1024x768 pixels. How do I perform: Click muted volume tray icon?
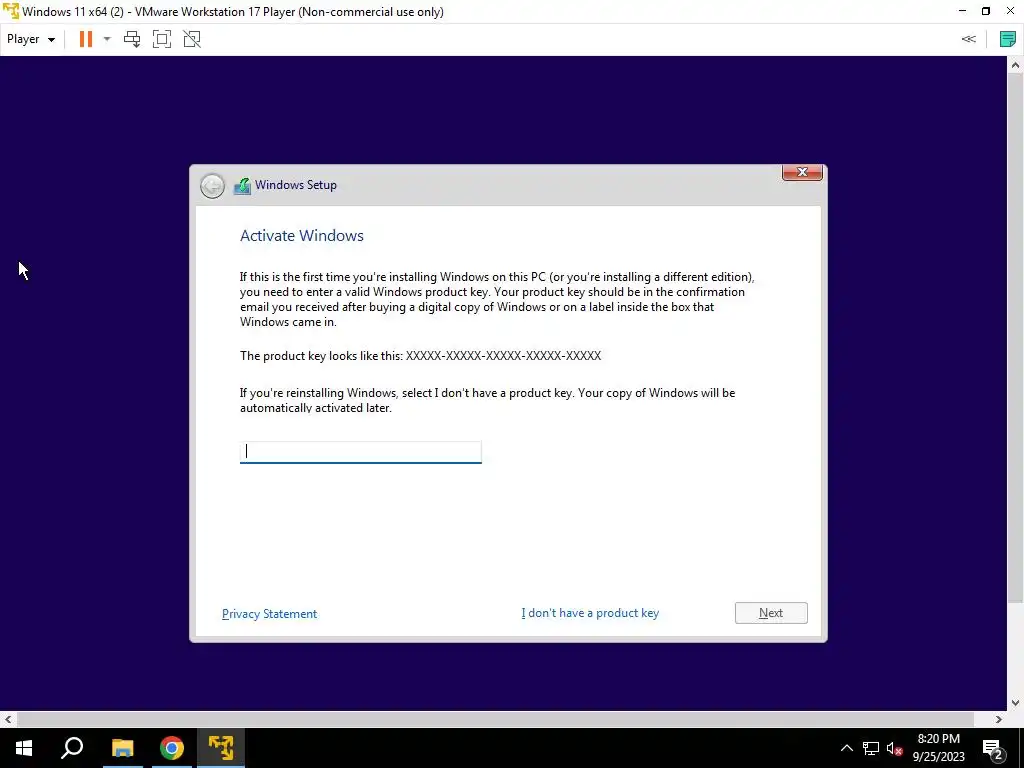[894, 748]
